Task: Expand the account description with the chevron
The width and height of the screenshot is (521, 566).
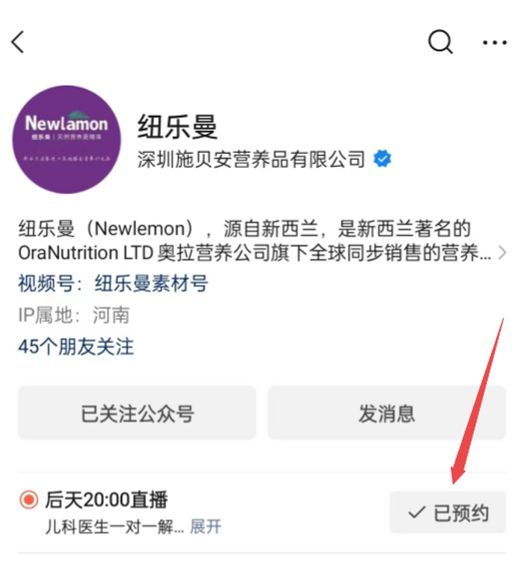Action: coord(502,253)
